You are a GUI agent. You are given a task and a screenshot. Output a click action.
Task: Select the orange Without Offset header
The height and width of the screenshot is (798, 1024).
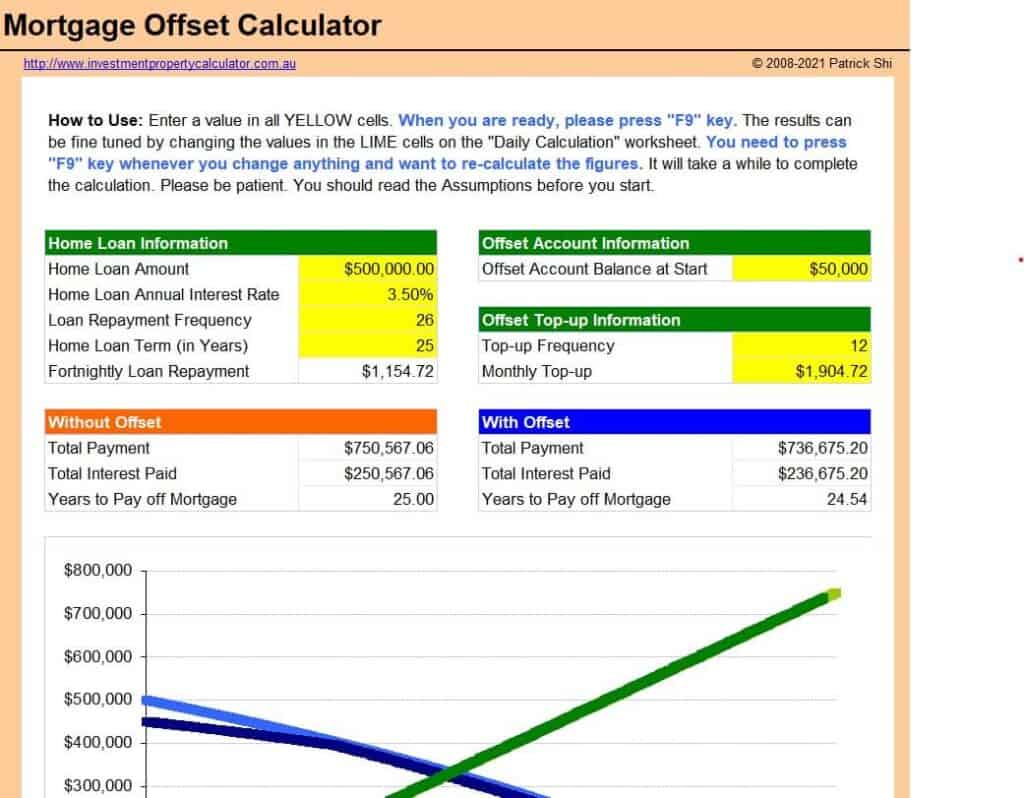pos(240,422)
